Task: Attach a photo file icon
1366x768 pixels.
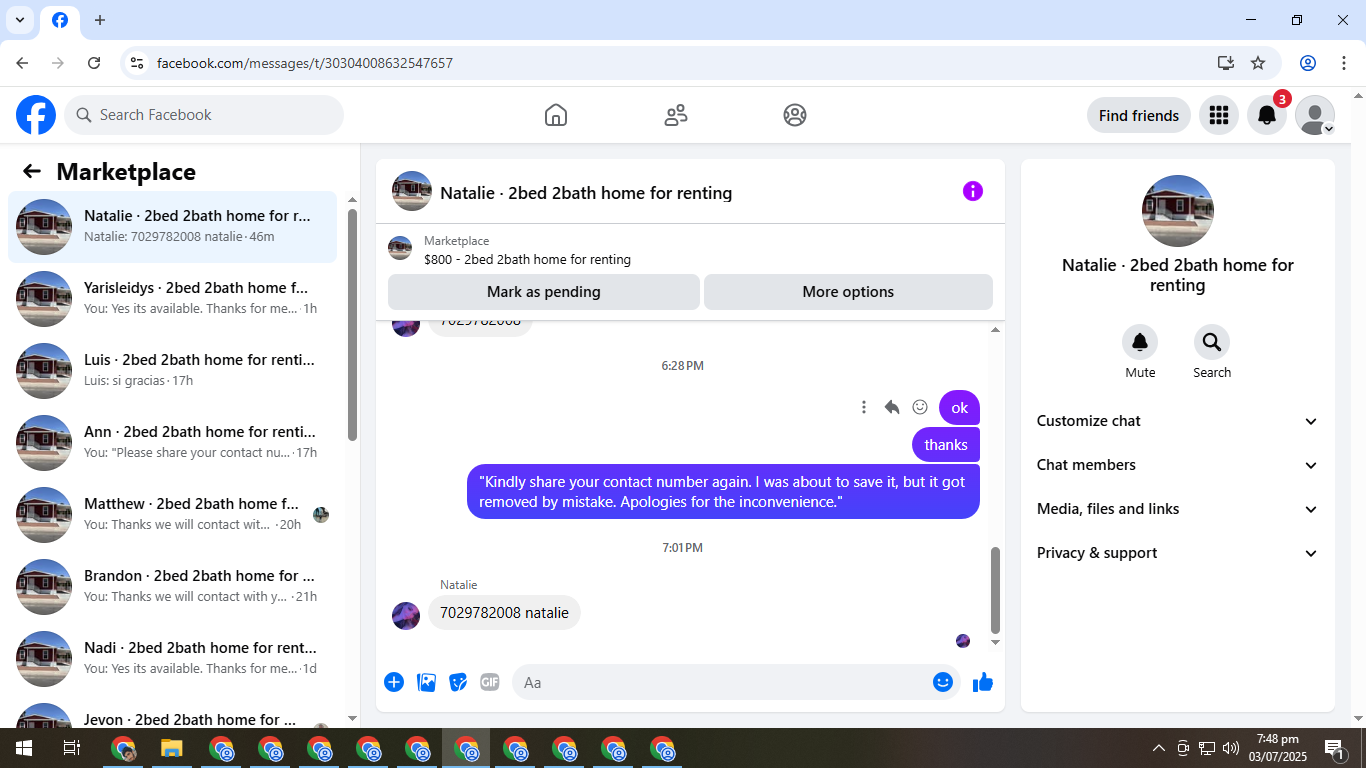Action: [x=426, y=682]
